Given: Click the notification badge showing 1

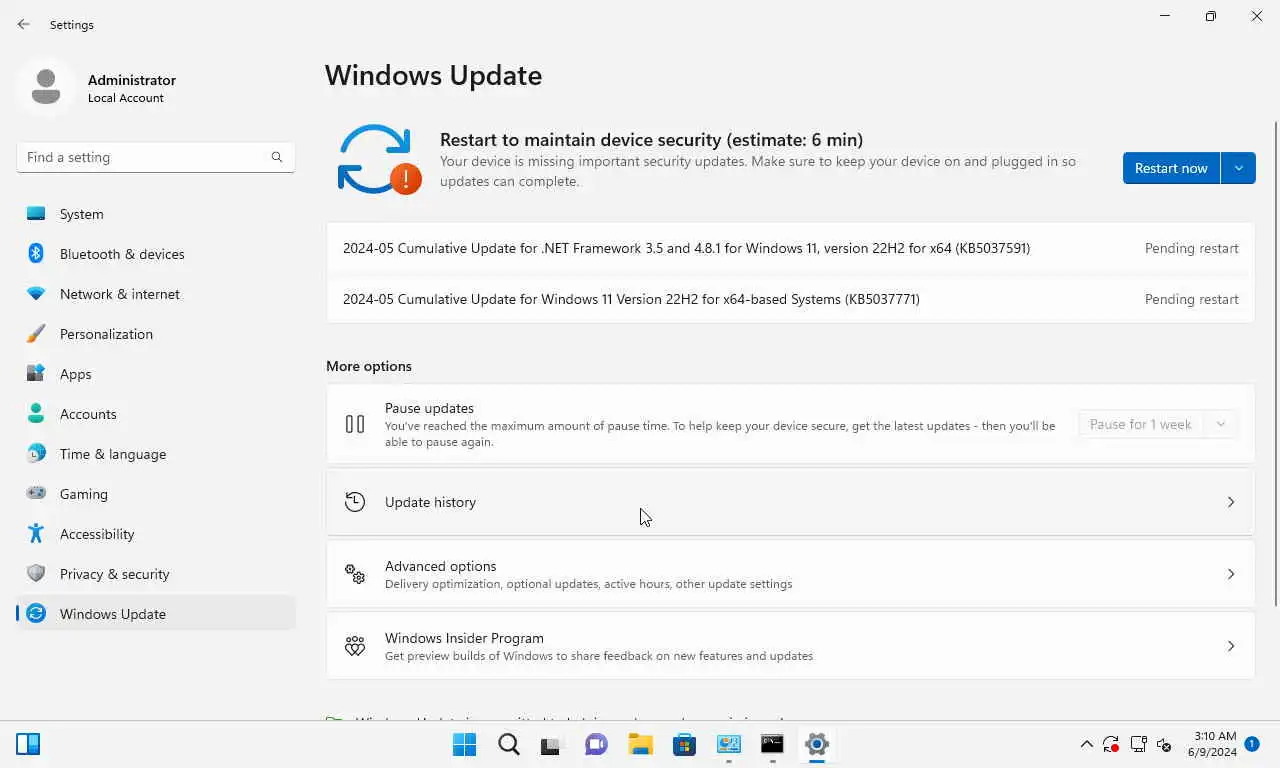Looking at the screenshot, I should pyautogui.click(x=1252, y=744).
